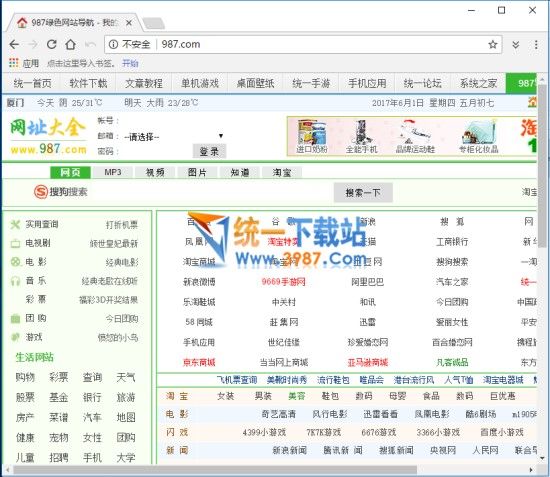The width and height of the screenshot is (550, 477).
Task: Open the 飞机票查询 link
Action: click(237, 380)
